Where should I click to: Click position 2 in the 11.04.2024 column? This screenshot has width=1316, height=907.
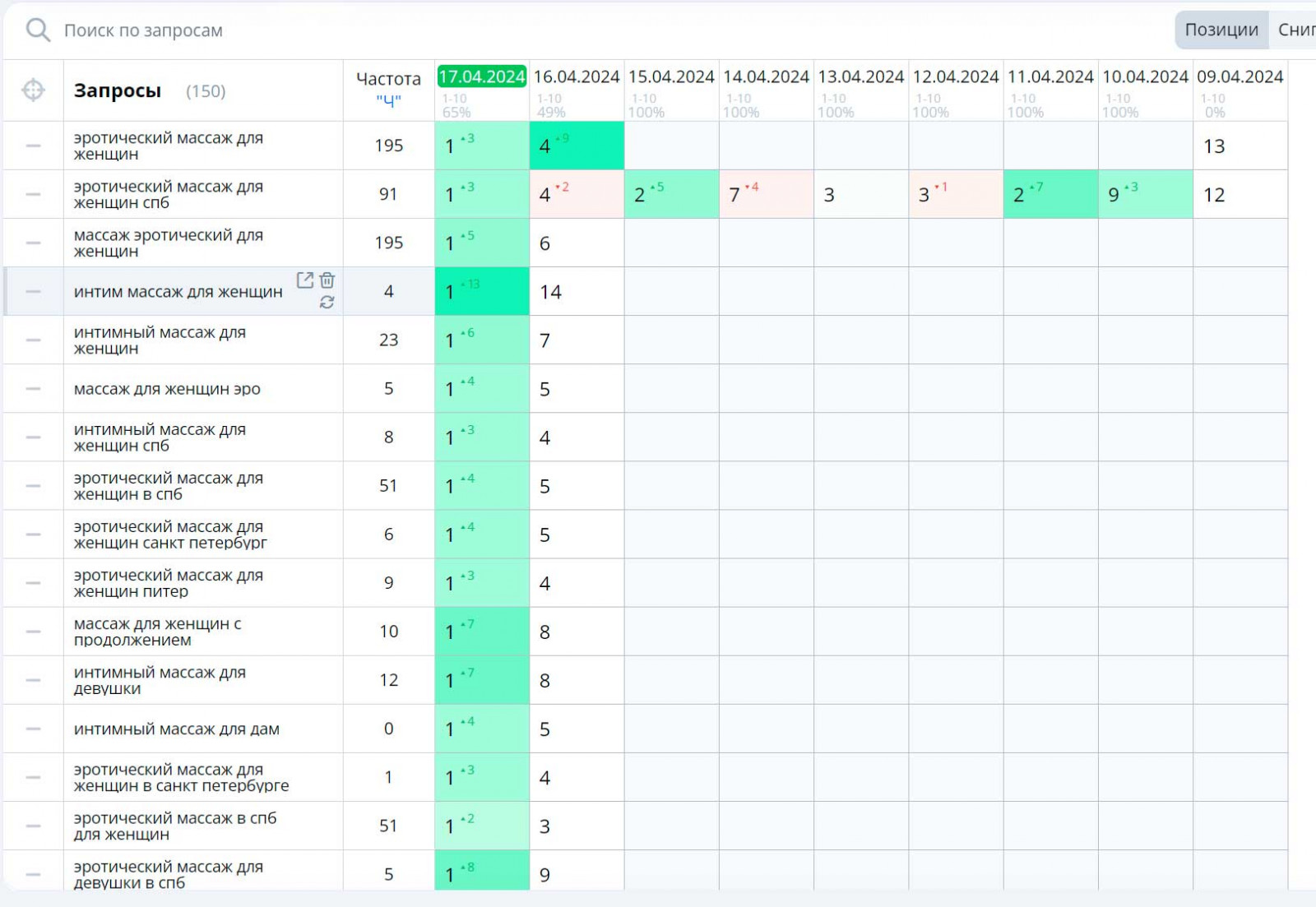pyautogui.click(x=1018, y=195)
